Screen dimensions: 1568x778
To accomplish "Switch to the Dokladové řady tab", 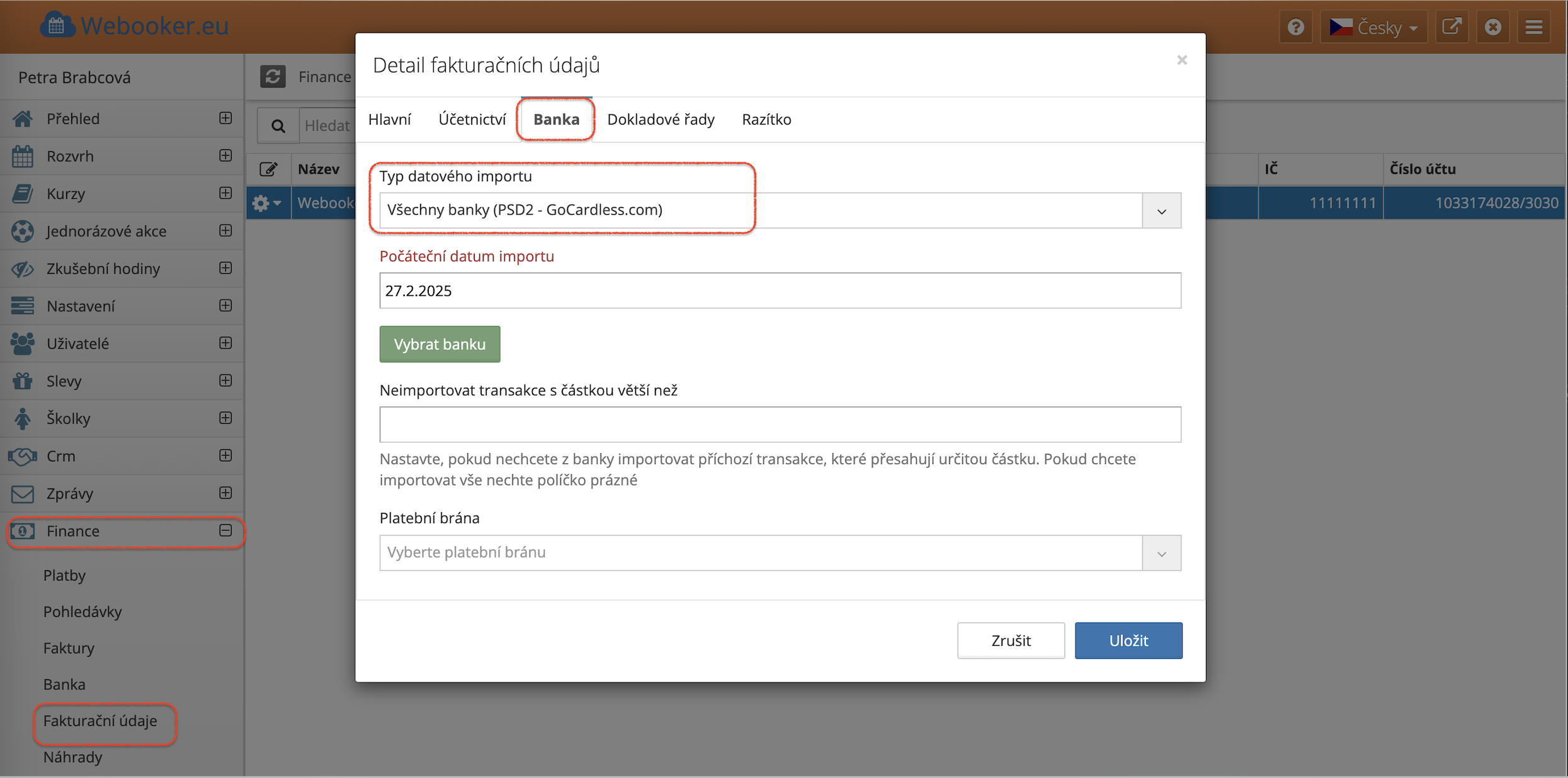I will click(x=660, y=120).
